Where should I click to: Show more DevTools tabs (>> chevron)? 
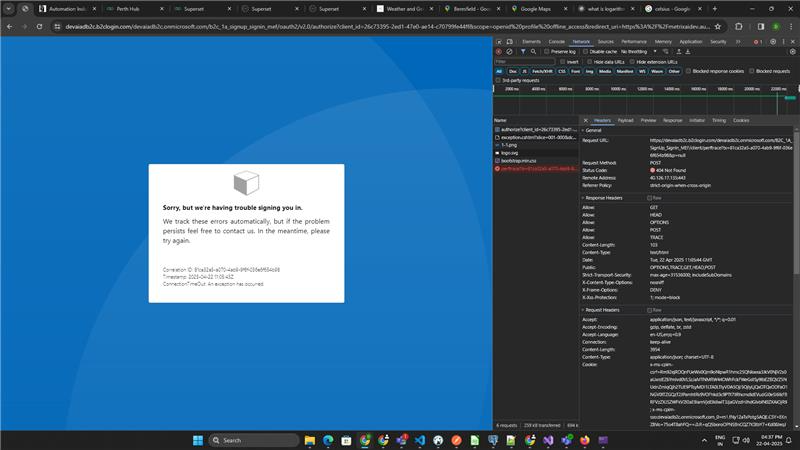coord(738,42)
